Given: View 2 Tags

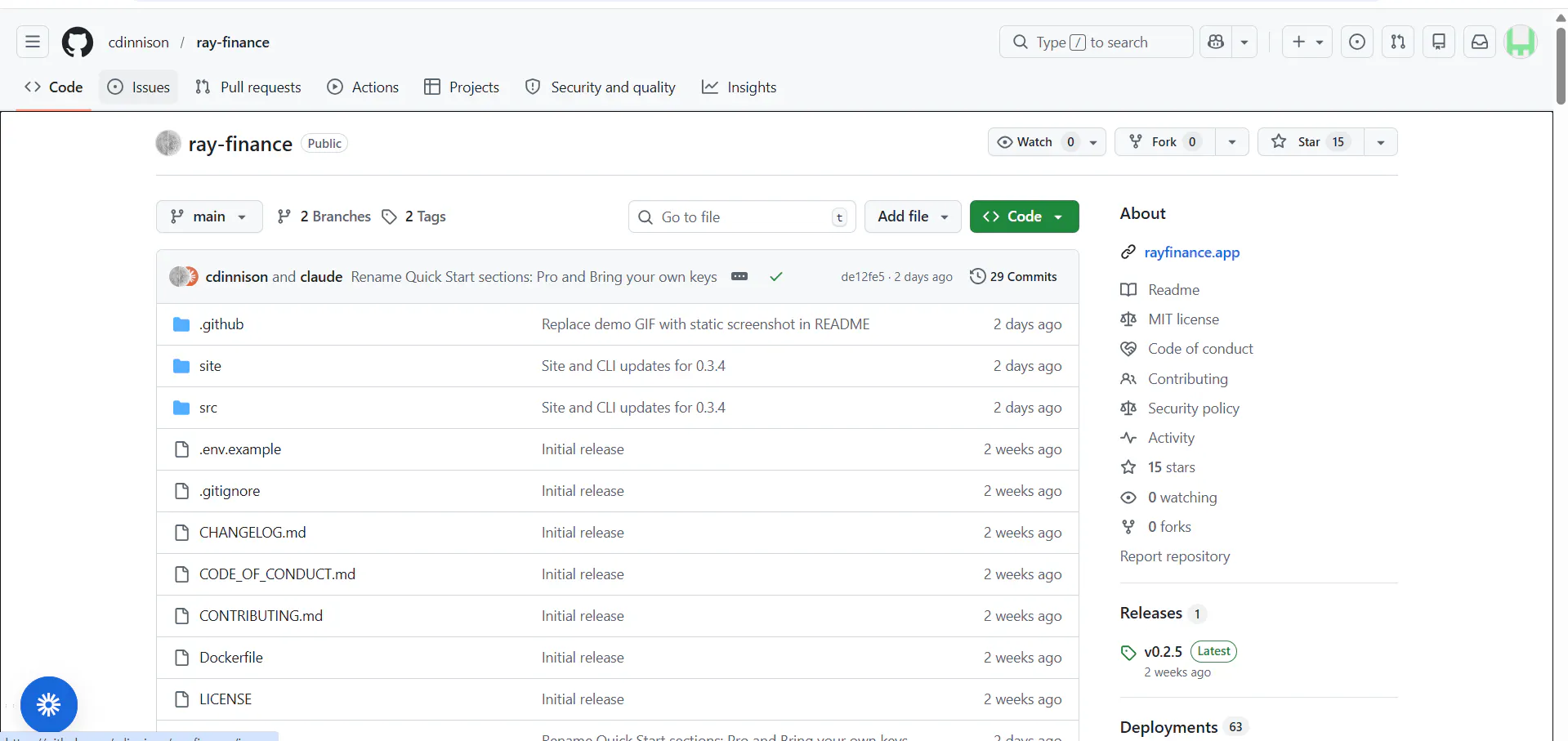Looking at the screenshot, I should (414, 216).
